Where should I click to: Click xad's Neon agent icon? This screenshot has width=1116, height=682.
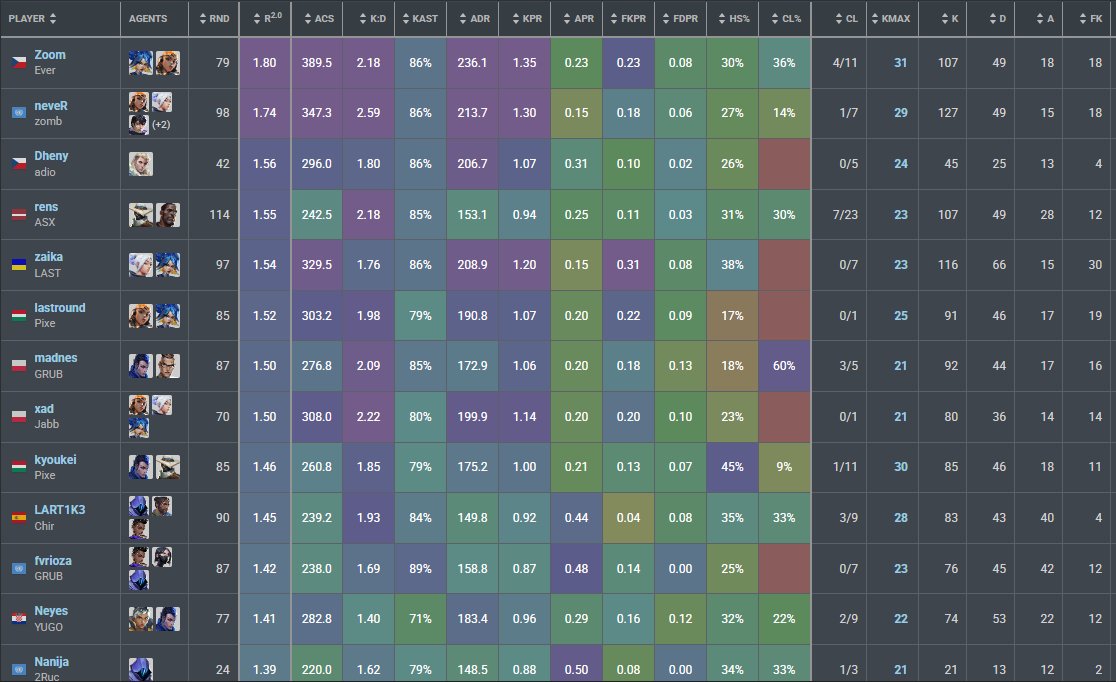click(x=139, y=428)
